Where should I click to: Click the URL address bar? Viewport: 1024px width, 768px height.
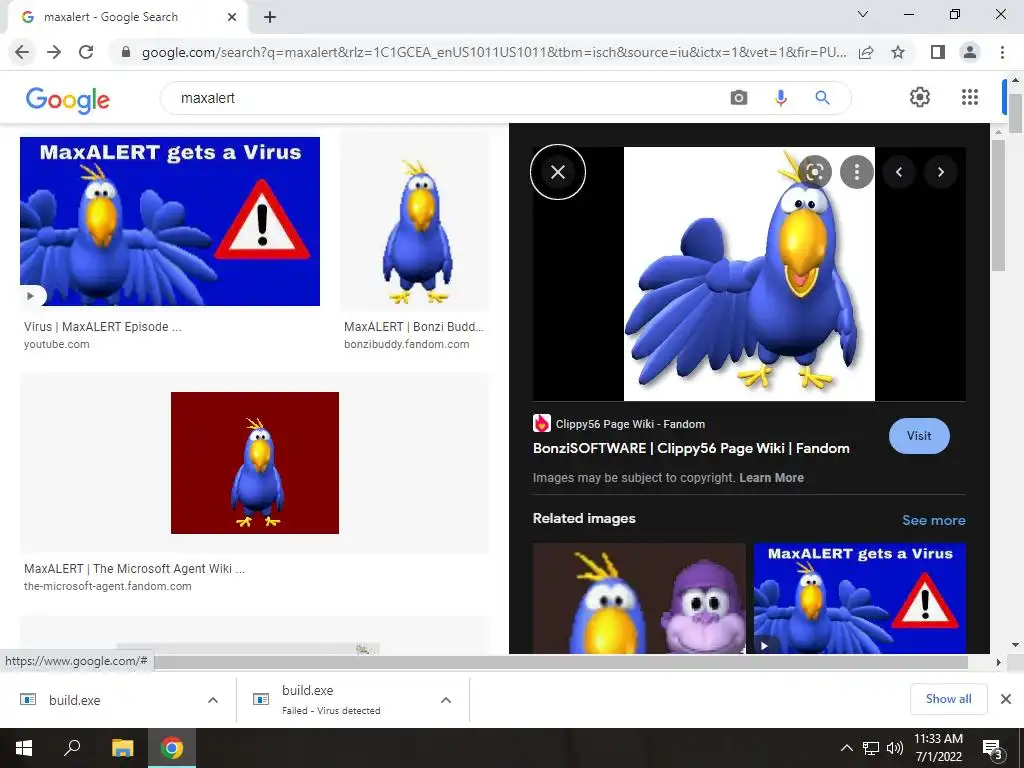click(493, 52)
